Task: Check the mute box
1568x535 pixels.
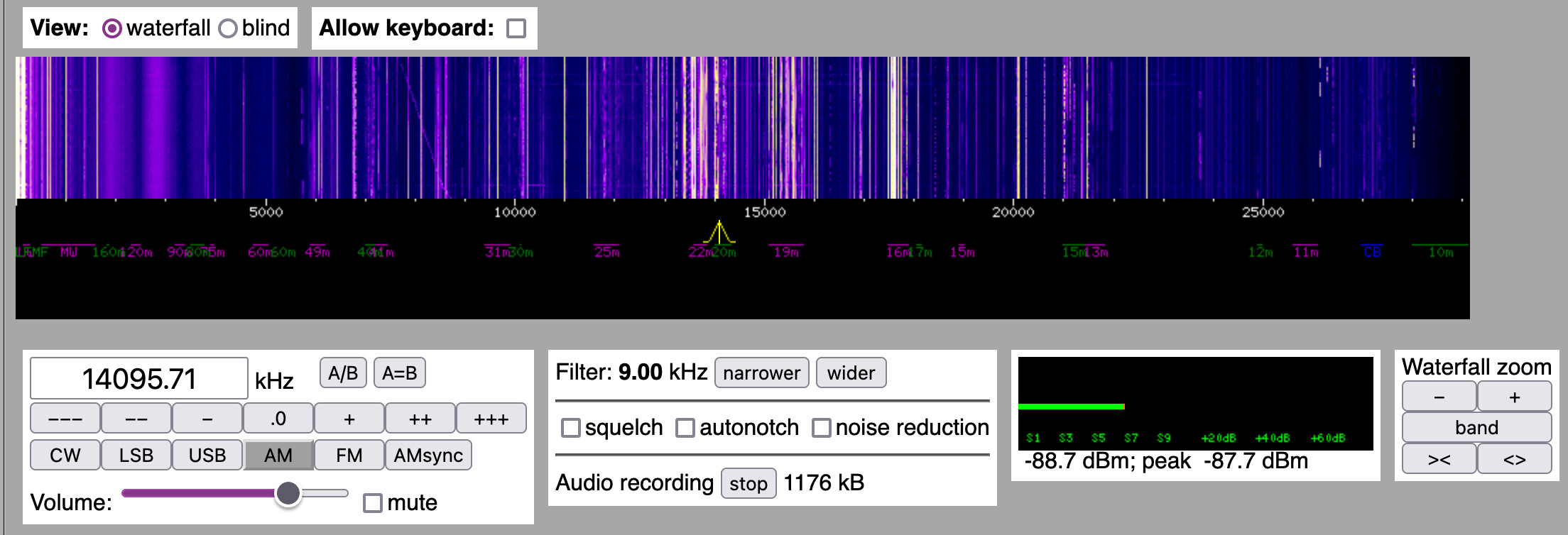Action: click(x=372, y=503)
